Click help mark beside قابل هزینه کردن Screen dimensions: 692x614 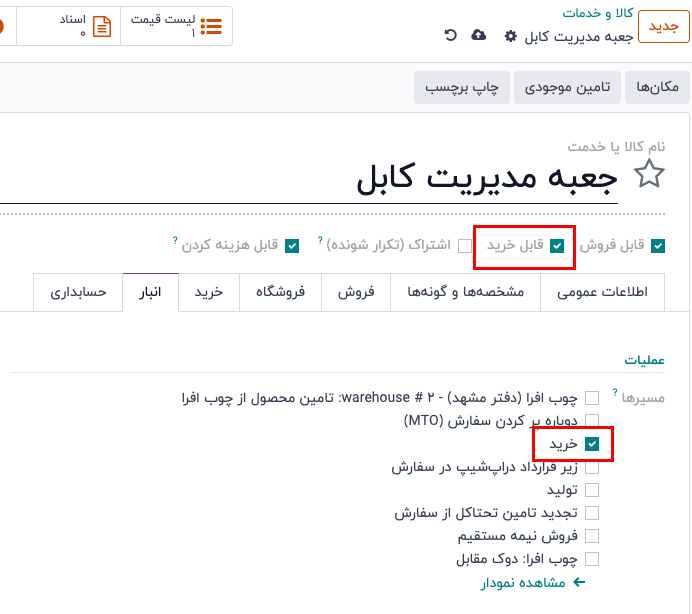pyautogui.click(x=175, y=241)
